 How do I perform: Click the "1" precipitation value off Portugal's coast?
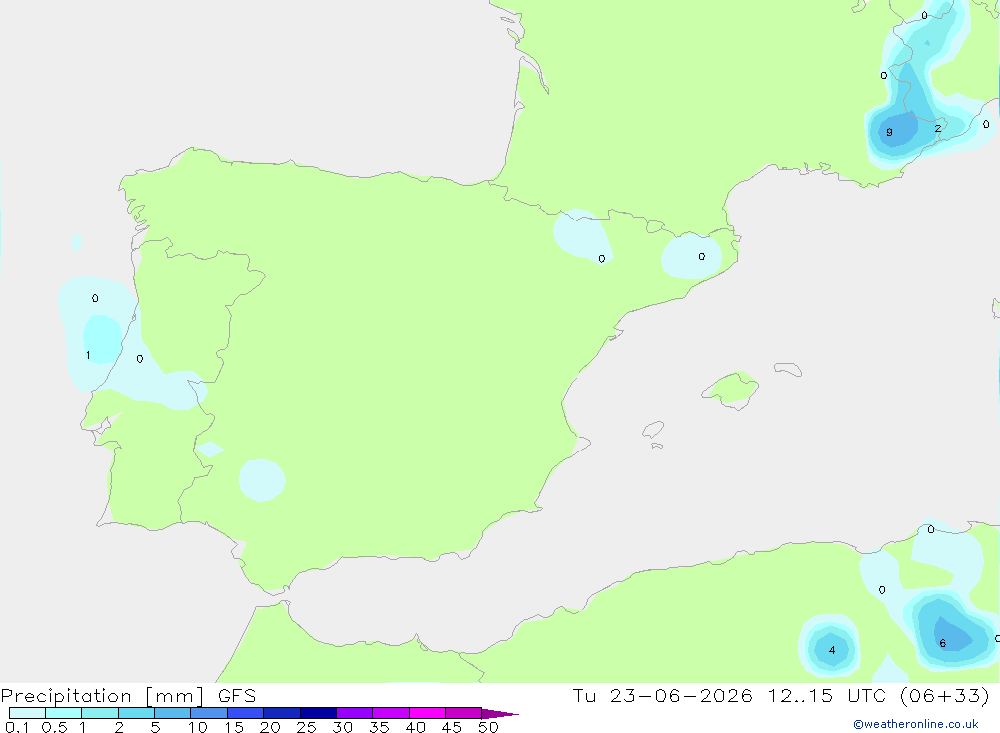(x=88, y=355)
